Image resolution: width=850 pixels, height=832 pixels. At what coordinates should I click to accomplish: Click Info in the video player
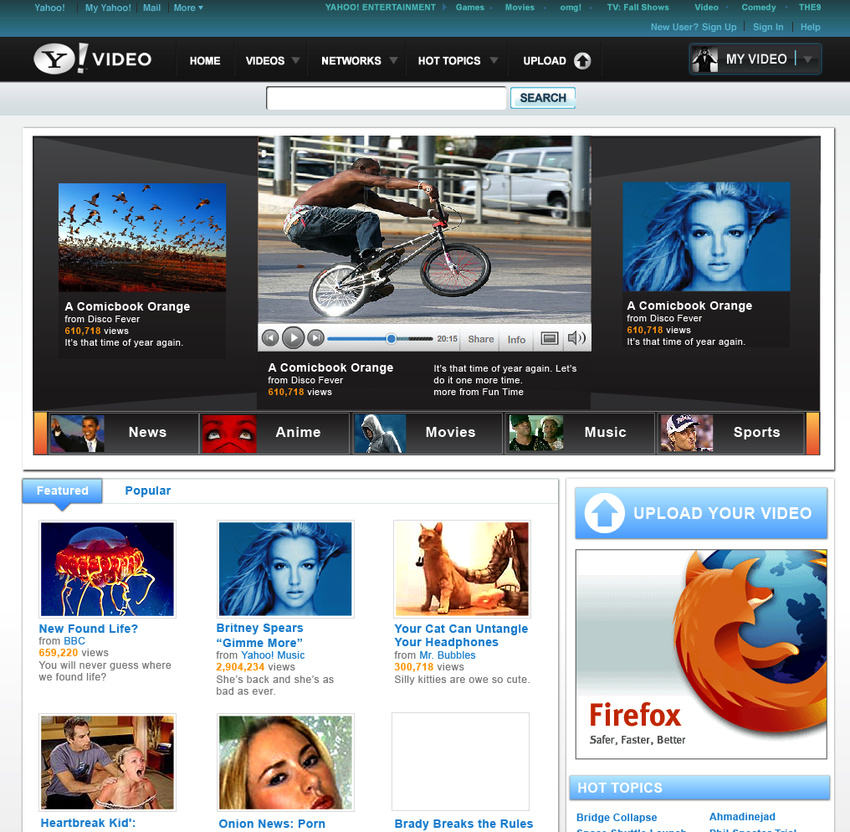coord(516,339)
